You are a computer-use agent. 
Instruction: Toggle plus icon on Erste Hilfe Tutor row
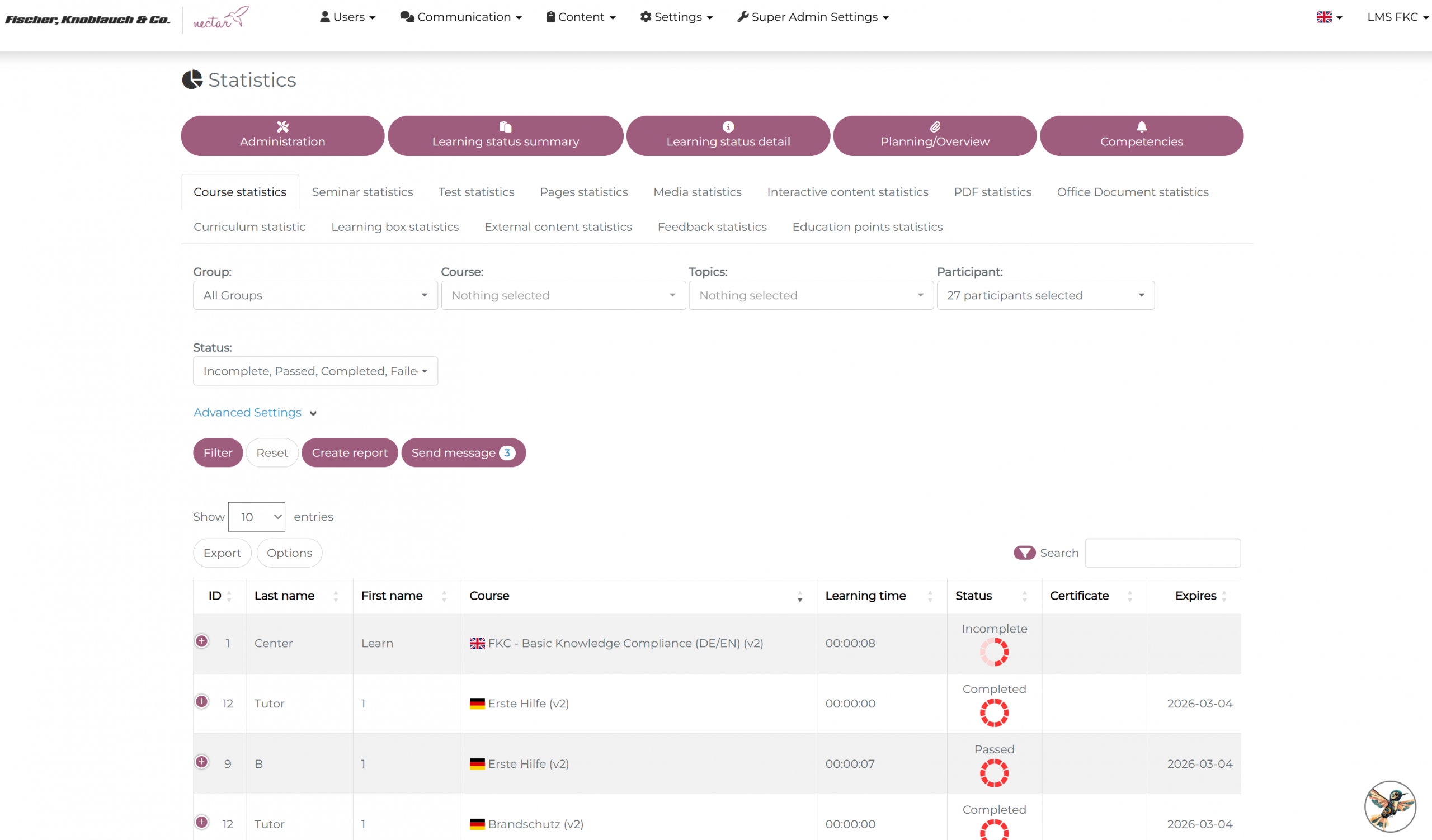[x=202, y=701]
